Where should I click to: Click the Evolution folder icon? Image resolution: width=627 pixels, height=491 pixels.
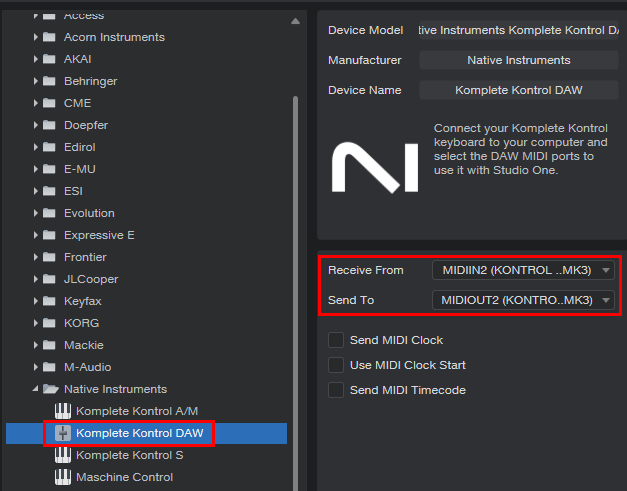[49, 213]
